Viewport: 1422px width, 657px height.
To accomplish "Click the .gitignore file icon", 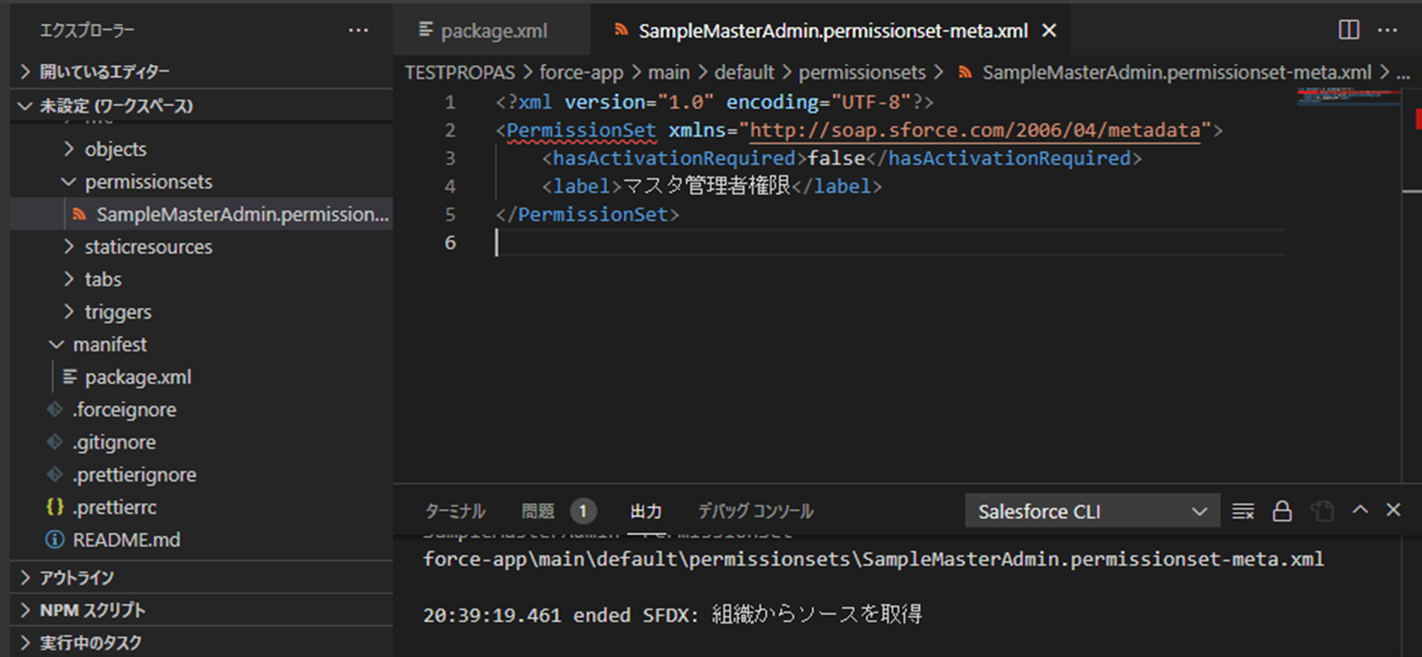I will coord(55,442).
